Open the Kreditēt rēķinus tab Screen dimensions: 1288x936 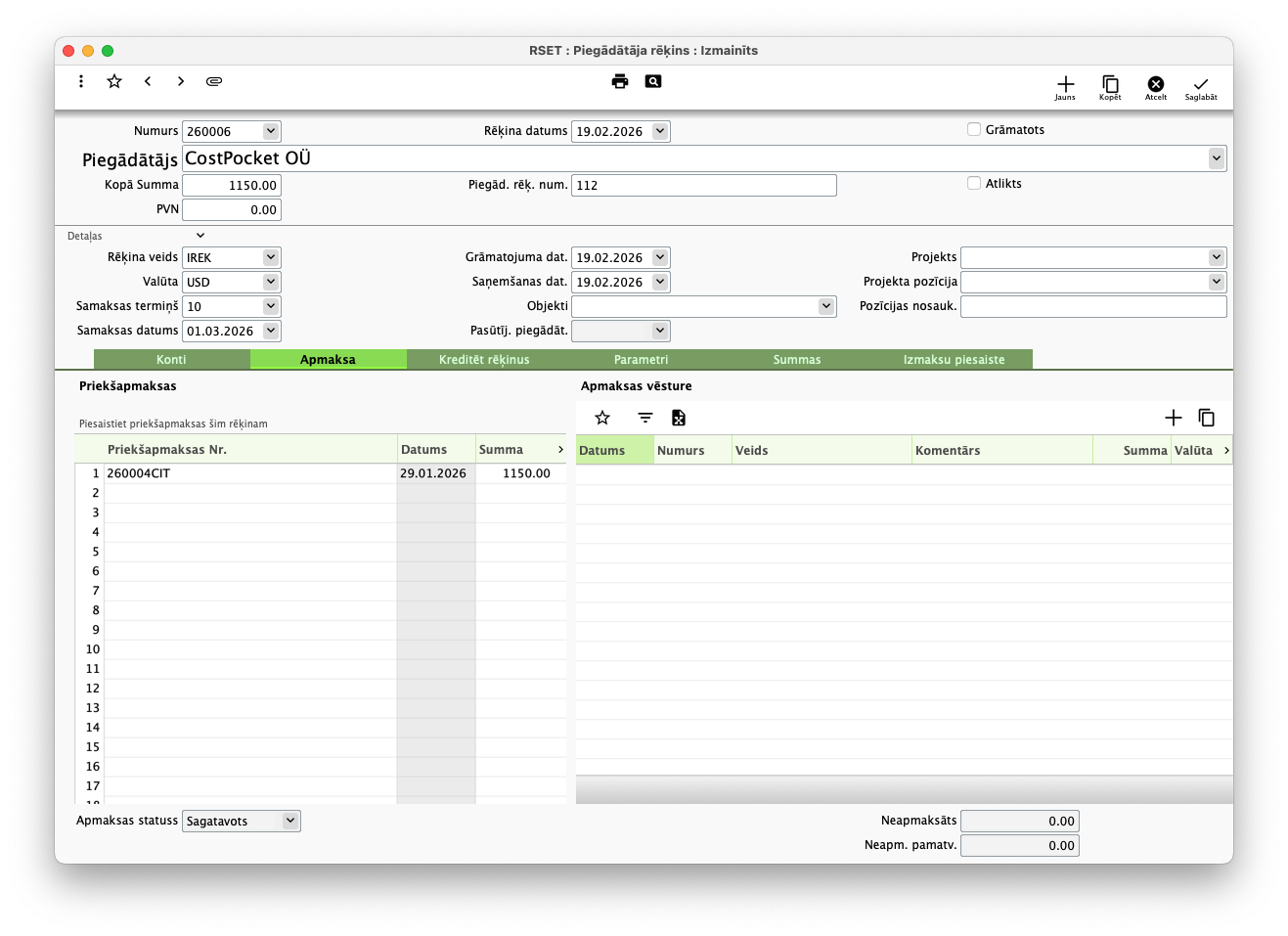click(x=484, y=360)
